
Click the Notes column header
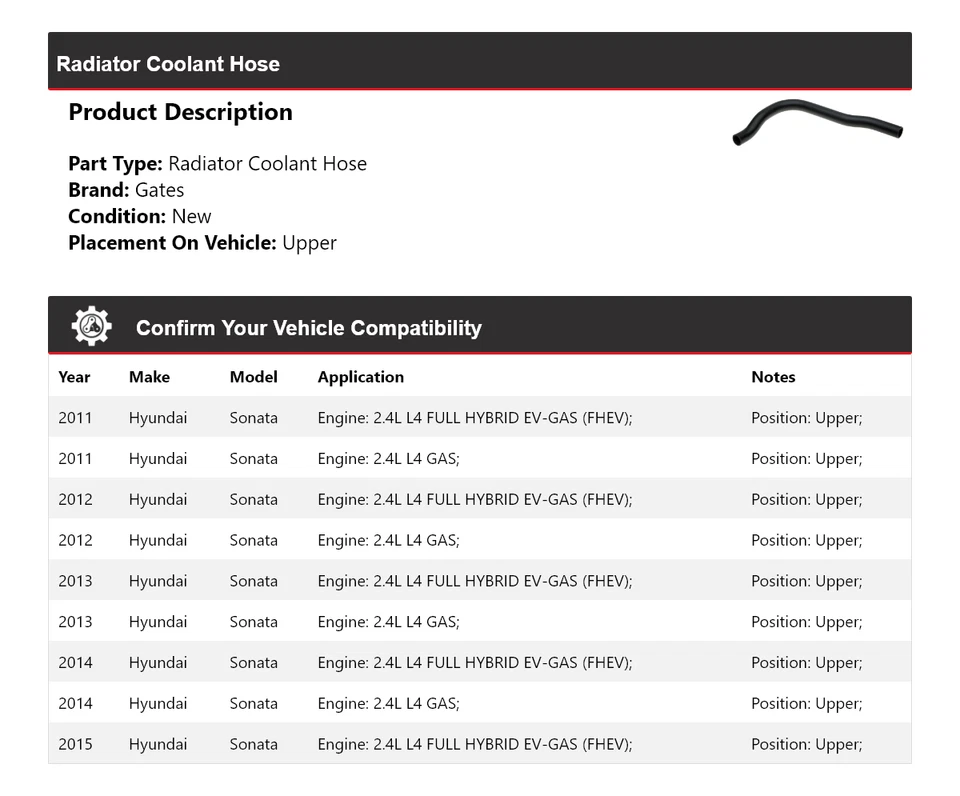pos(773,377)
